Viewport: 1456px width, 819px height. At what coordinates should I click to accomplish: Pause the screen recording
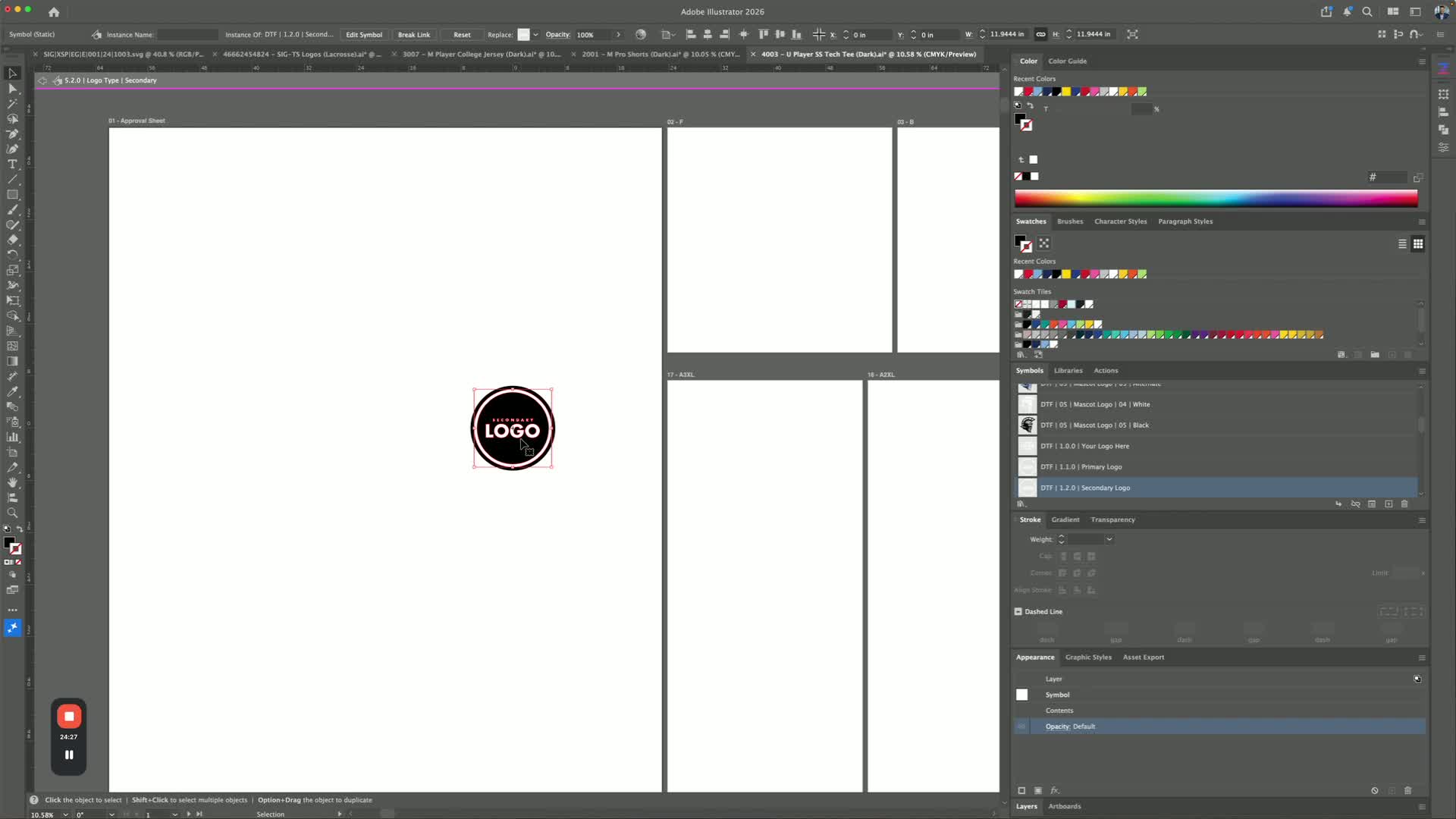[x=69, y=755]
